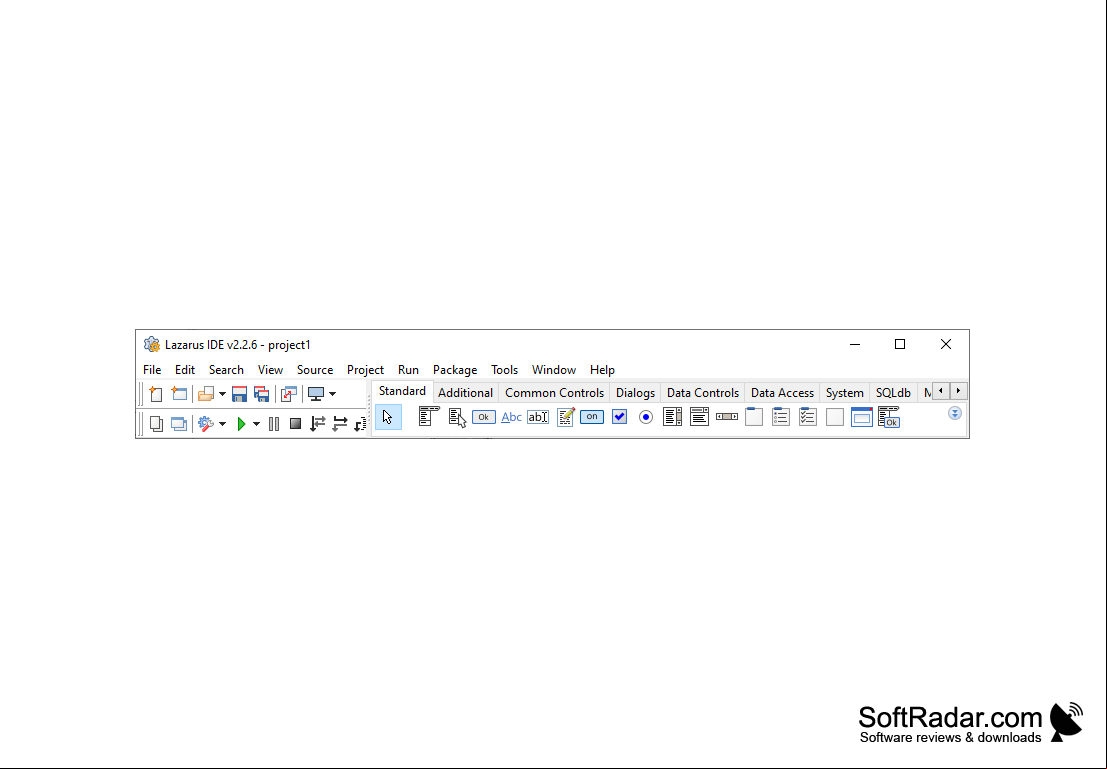Select the TComboBox component
1107x769 pixels.
(699, 417)
